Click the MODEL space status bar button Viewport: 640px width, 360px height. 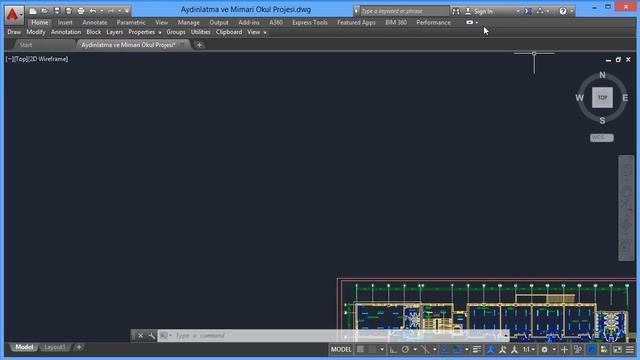click(341, 349)
